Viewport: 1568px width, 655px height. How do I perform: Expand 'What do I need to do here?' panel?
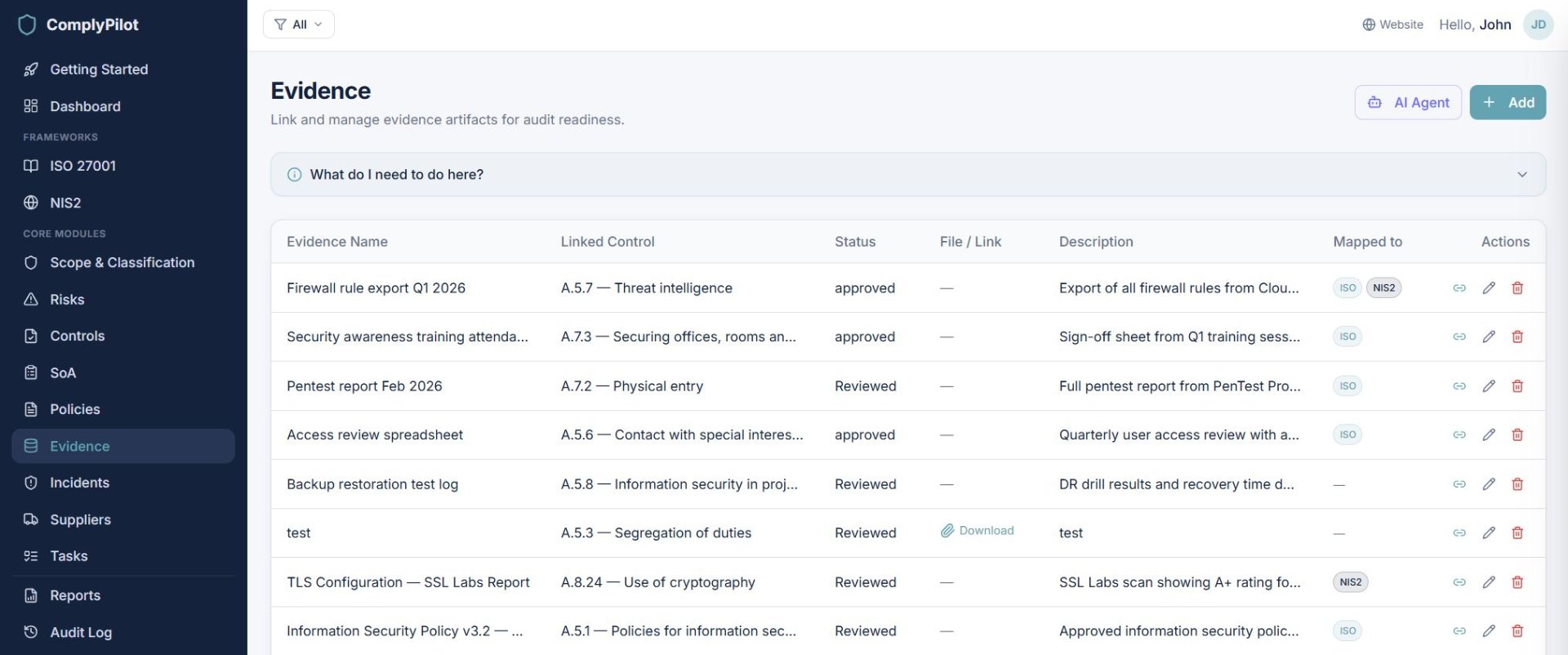(x=907, y=175)
